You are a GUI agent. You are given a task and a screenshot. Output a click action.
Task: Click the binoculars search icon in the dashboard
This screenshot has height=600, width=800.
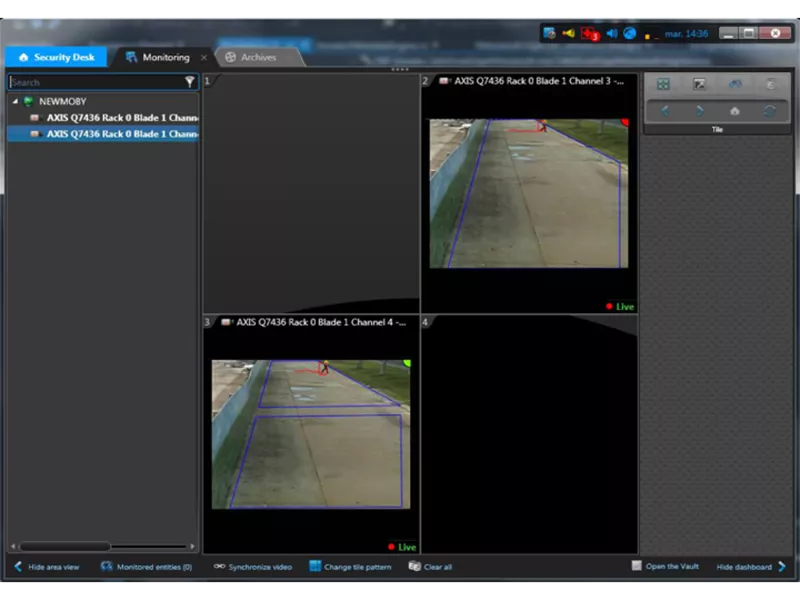tap(734, 83)
